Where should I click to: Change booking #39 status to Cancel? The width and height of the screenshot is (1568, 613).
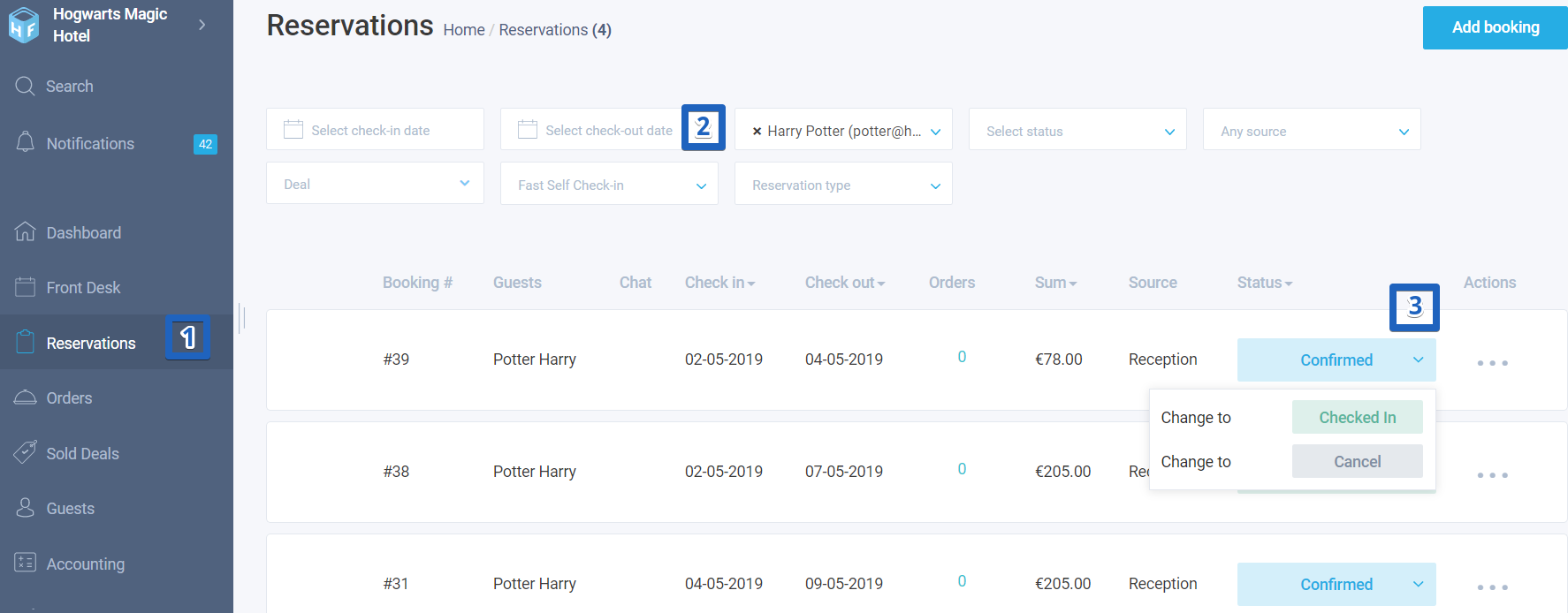coord(1358,461)
